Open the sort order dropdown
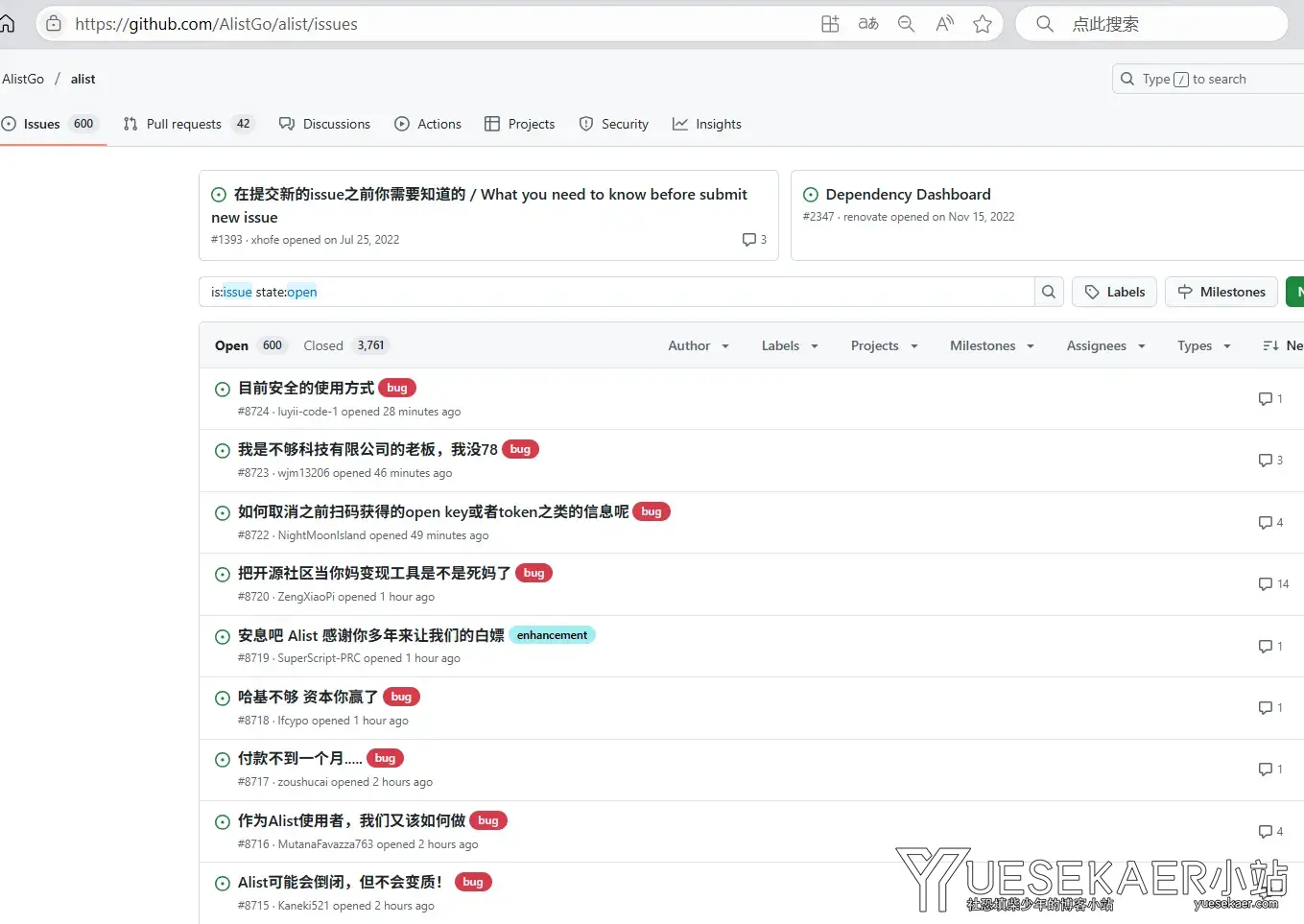The image size is (1304, 924). [x=1283, y=345]
